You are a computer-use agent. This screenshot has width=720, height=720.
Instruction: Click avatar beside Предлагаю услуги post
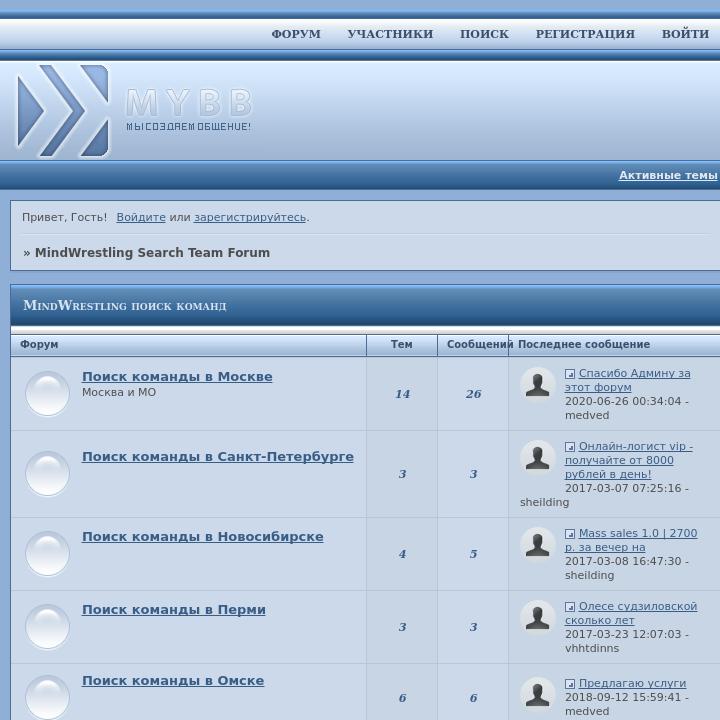click(537, 694)
